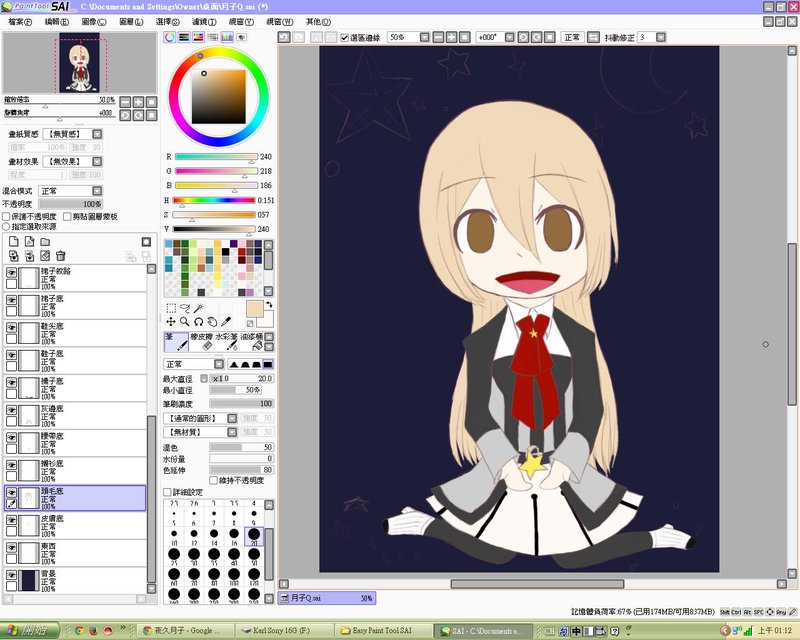800x640 pixels.
Task: Select the 指定選取來源 option
Action: (7, 226)
